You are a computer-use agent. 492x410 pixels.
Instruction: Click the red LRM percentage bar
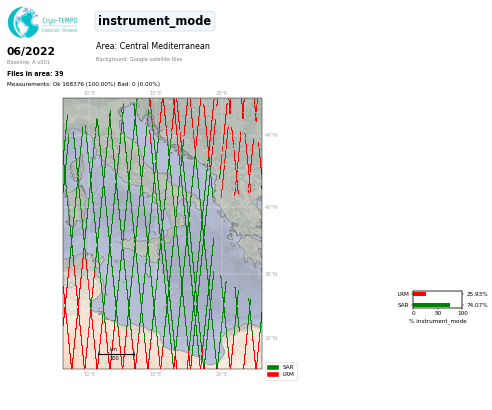[420, 294]
